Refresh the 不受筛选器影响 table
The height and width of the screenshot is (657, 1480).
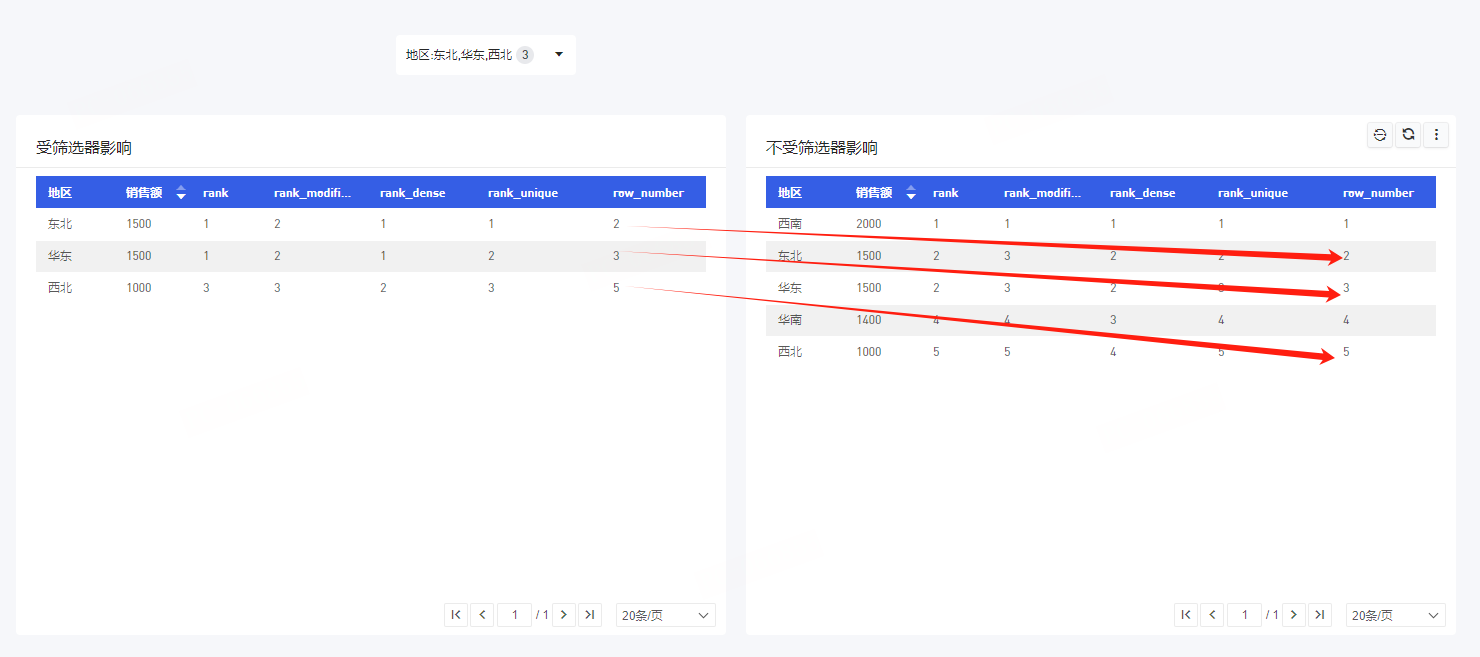(1408, 135)
